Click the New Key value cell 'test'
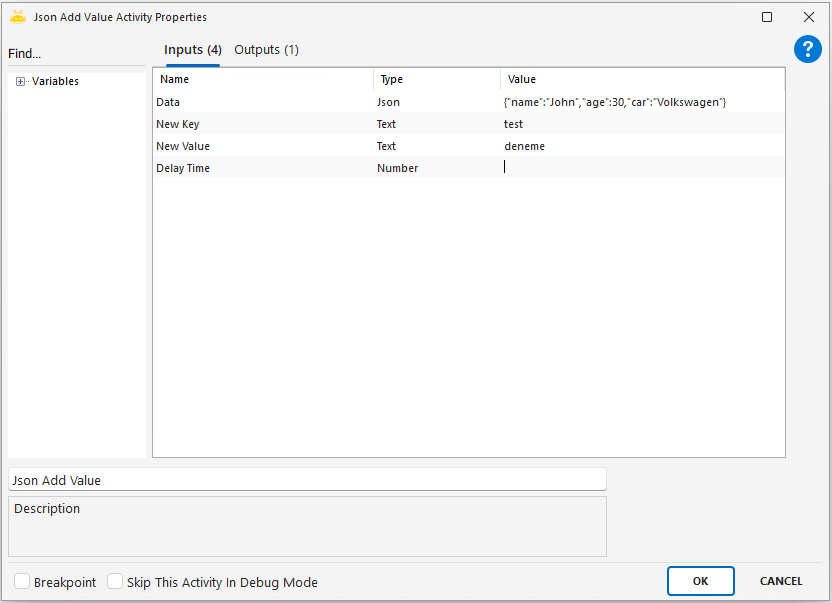The width and height of the screenshot is (832, 603). (x=640, y=124)
